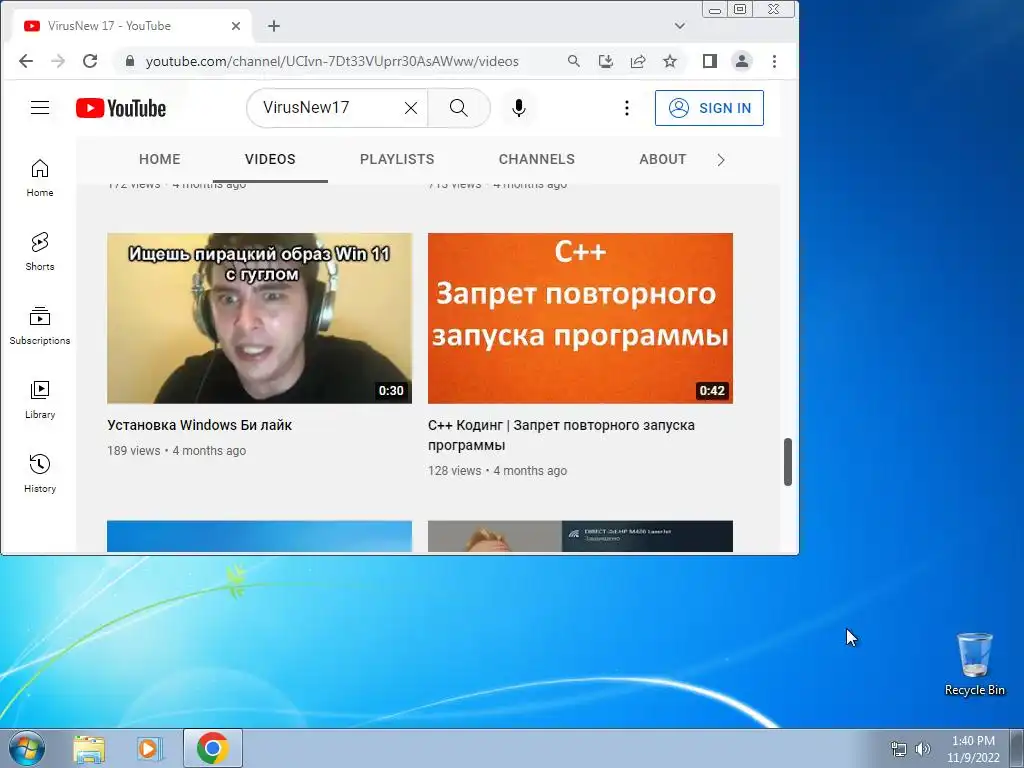Viewport: 1024px width, 768px height.
Task: View site information lock icon
Action: pos(130,61)
